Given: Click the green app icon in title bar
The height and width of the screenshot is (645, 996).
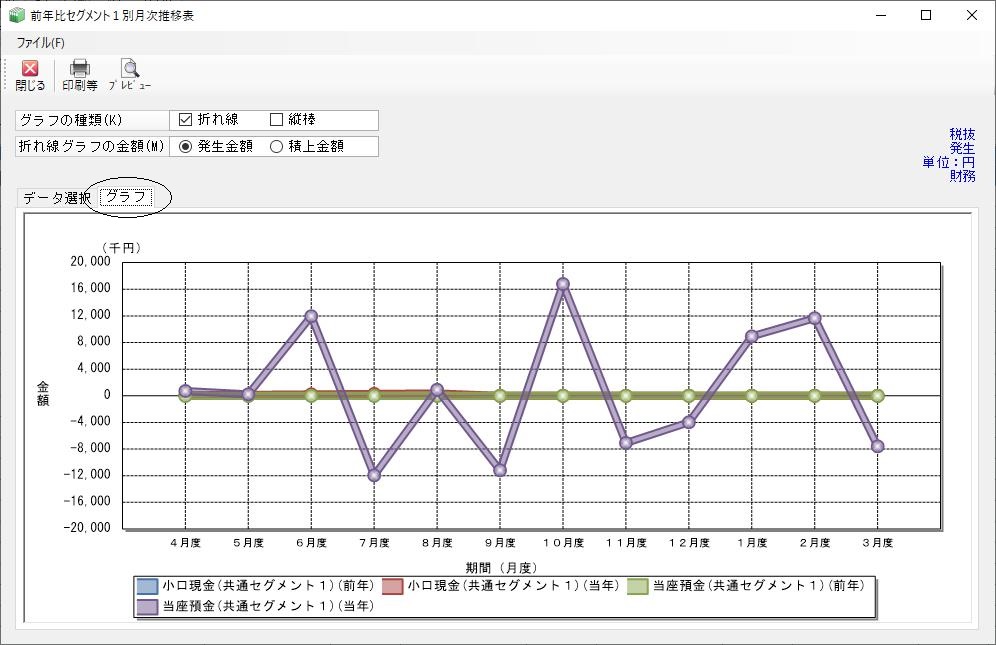Looking at the screenshot, I should [x=17, y=15].
